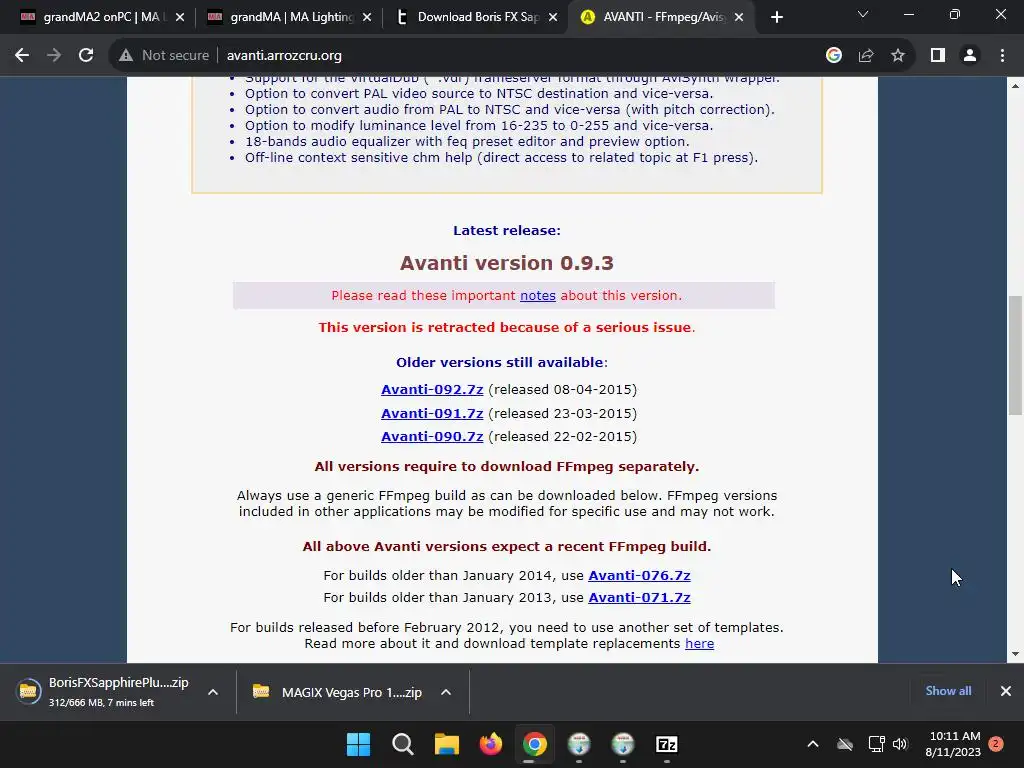Launch Firefox from the taskbar
1024x768 pixels.
[x=490, y=744]
